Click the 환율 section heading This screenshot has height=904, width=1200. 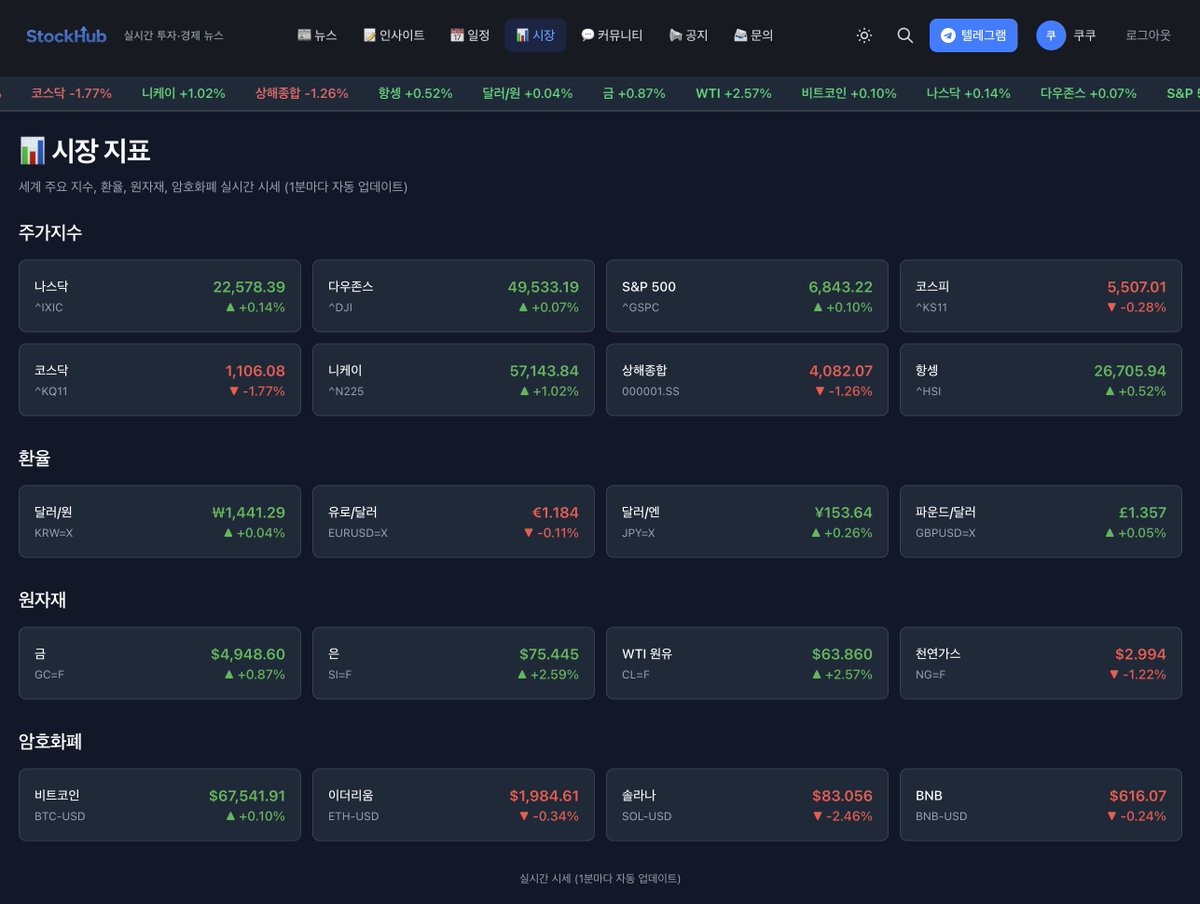[x=34, y=458]
